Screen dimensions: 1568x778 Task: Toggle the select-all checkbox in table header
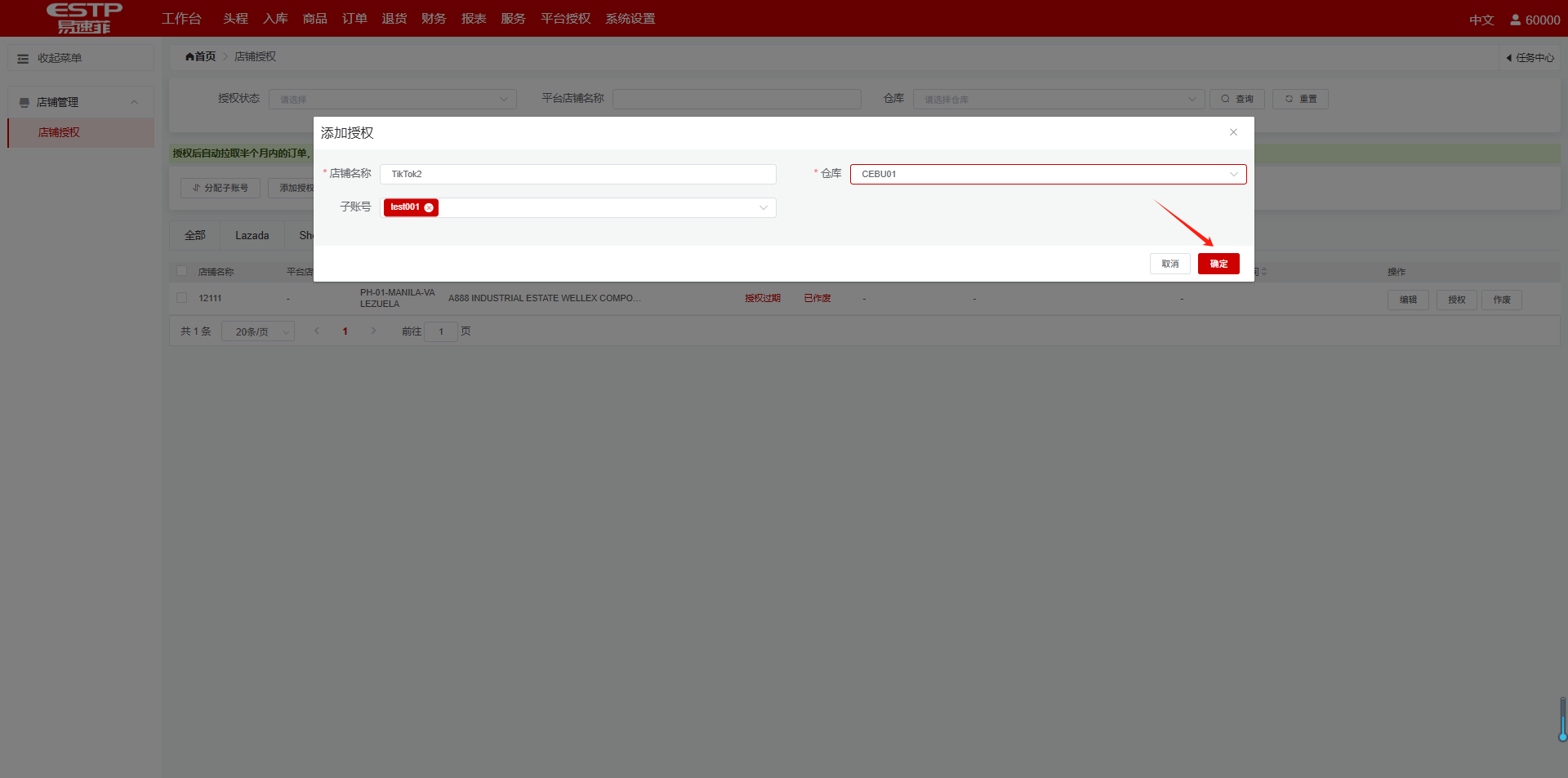click(182, 271)
